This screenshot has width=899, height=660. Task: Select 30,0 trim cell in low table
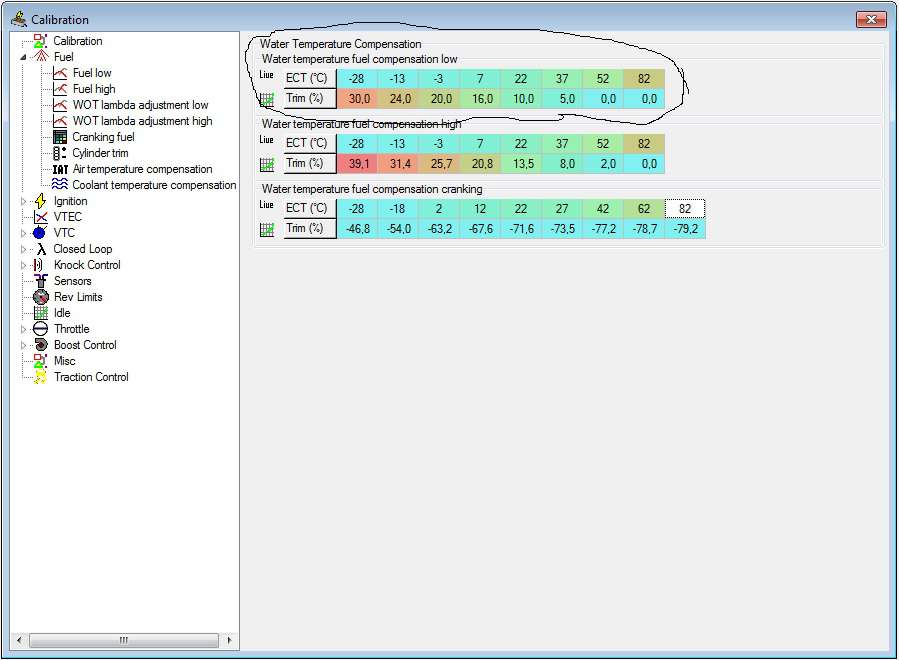click(x=357, y=99)
